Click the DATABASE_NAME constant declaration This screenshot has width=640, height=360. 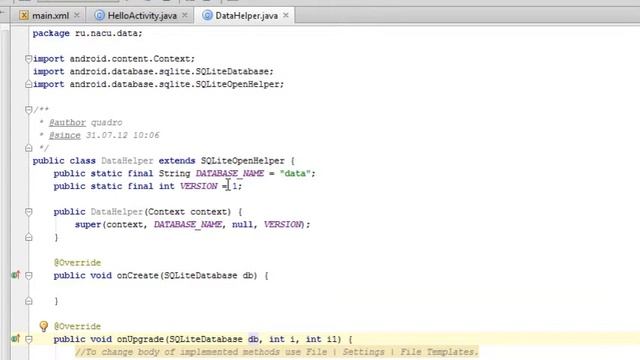pyautogui.click(x=229, y=173)
